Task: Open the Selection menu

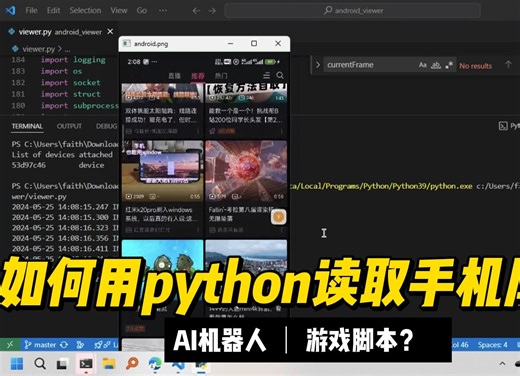Action: tap(85, 10)
